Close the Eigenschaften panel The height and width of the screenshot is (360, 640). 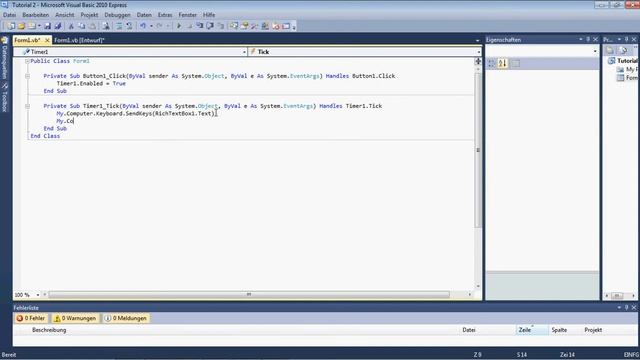click(x=596, y=40)
